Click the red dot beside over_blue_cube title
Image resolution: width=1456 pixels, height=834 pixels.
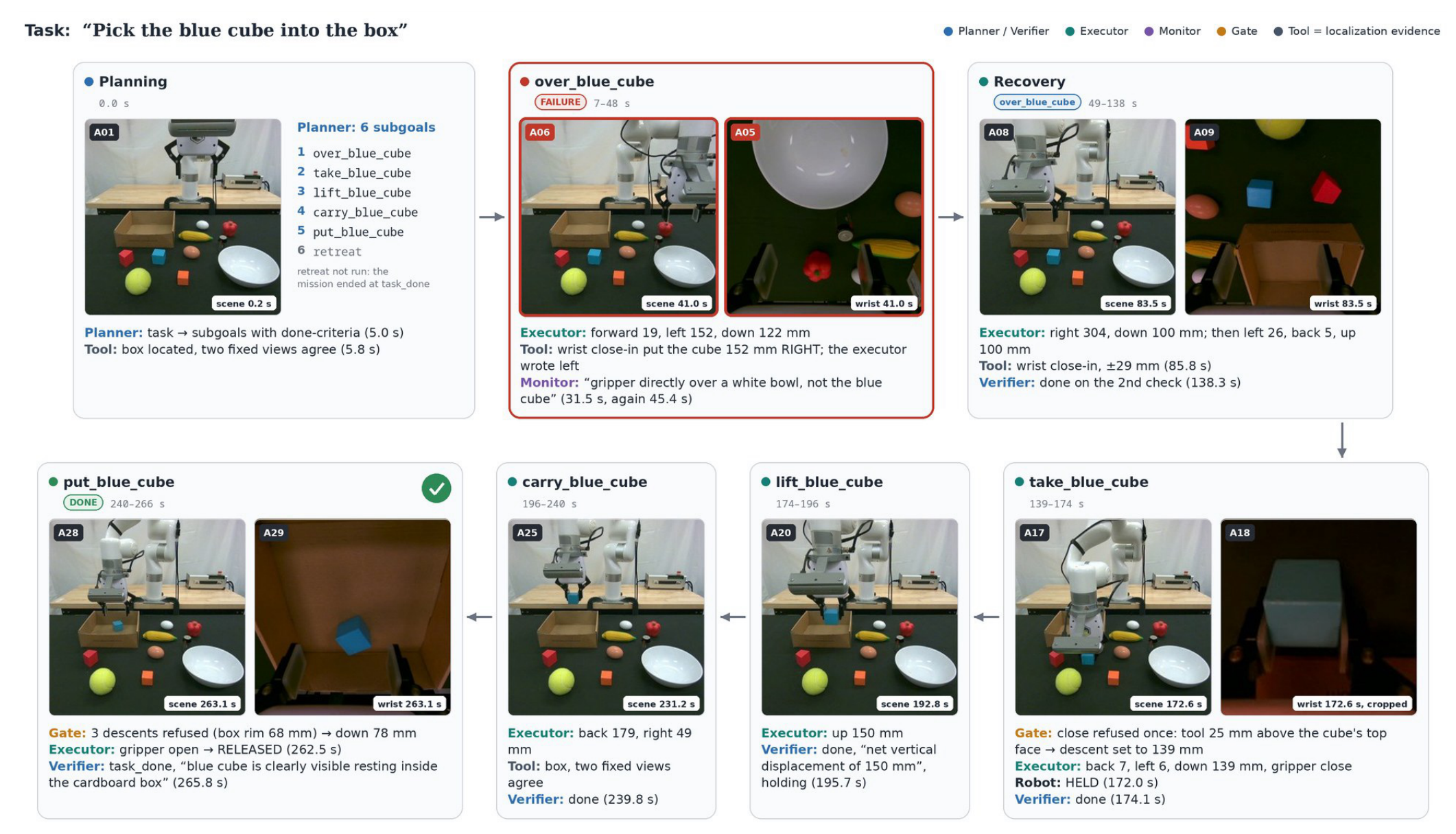click(x=524, y=82)
